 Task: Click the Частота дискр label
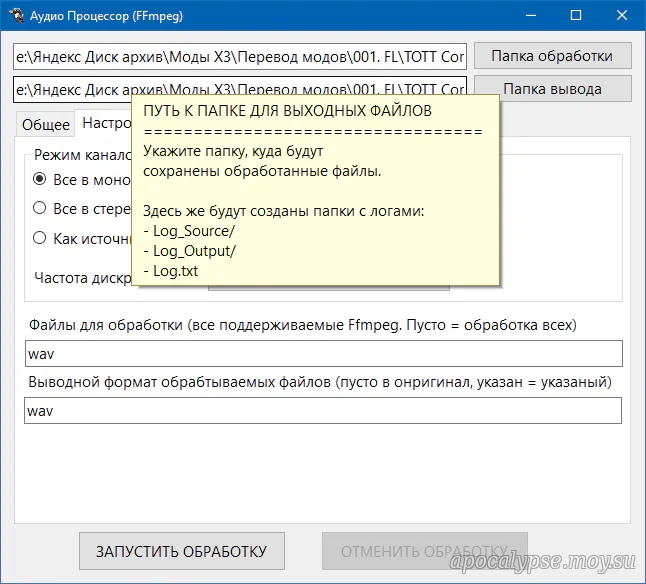(83, 278)
